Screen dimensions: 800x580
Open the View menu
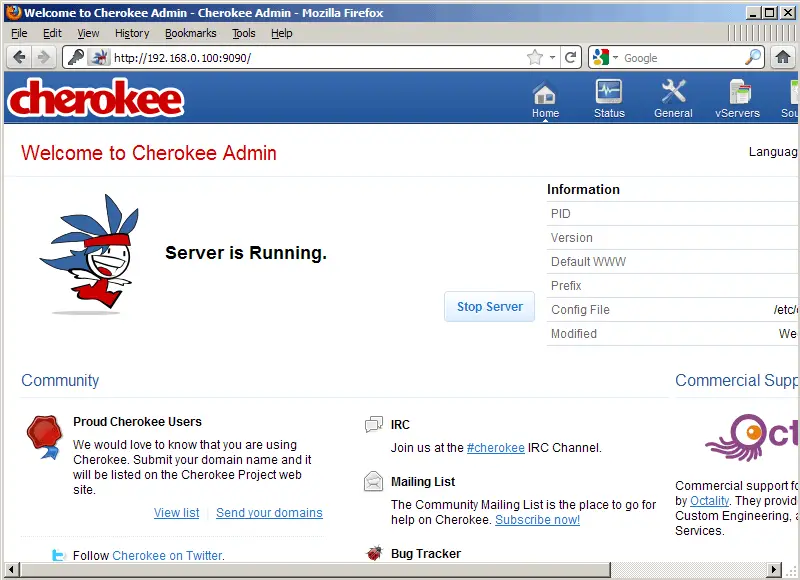click(88, 33)
